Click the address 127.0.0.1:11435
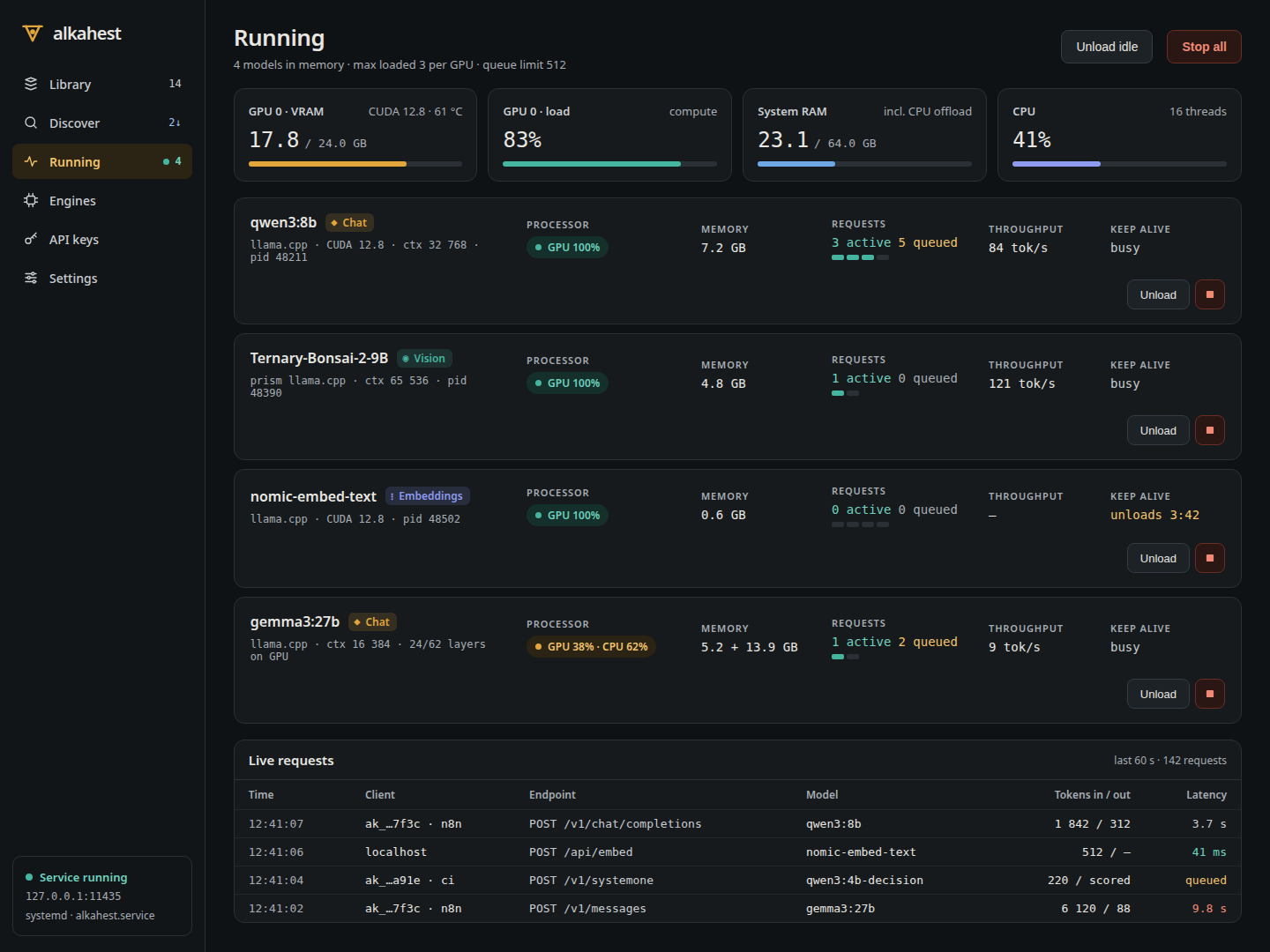The image size is (1270, 952). tap(73, 896)
